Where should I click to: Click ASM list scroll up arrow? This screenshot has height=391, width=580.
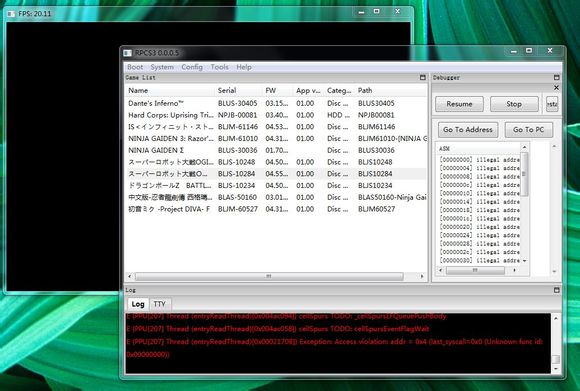(524, 148)
